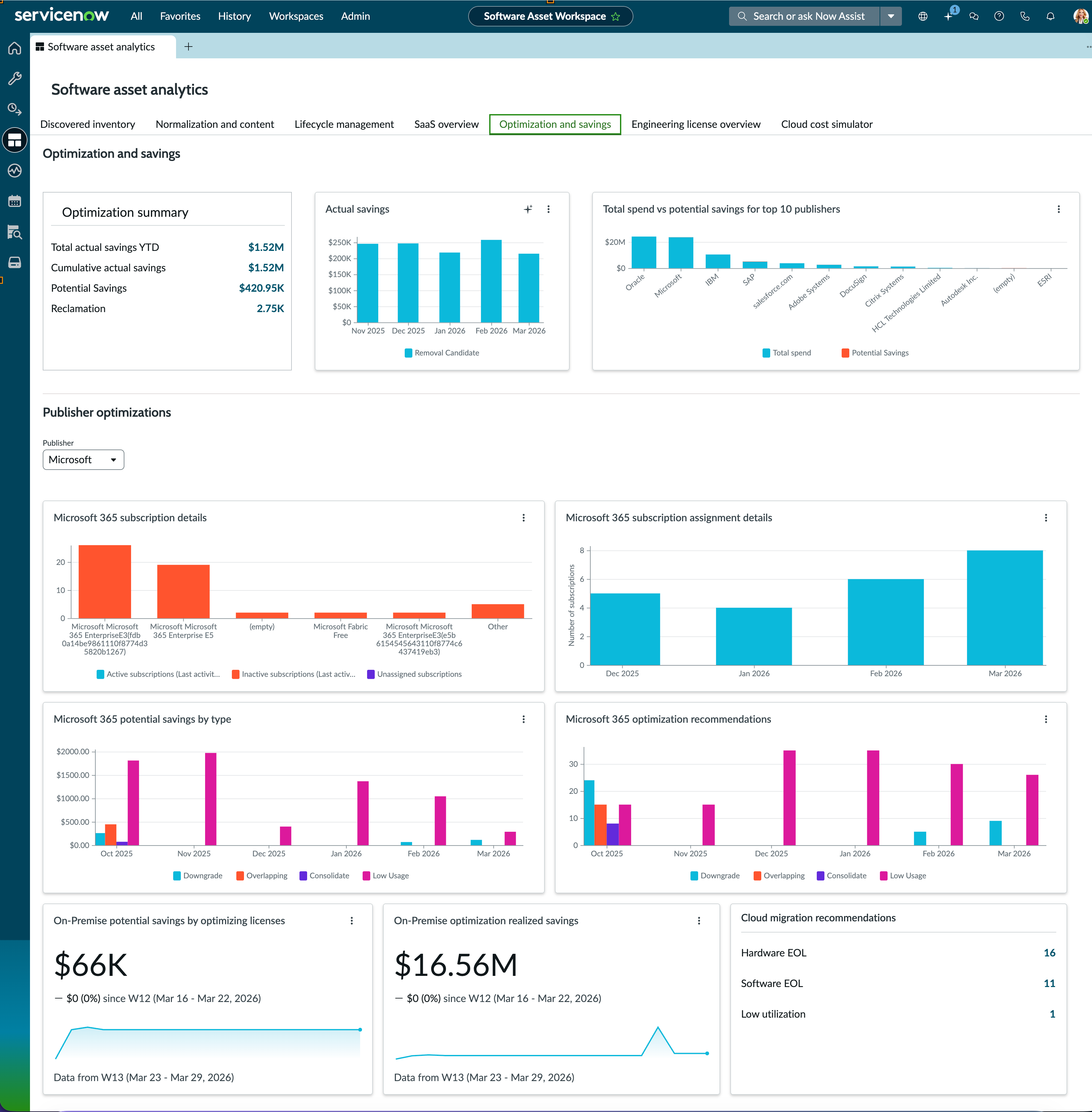
Task: Open Total spend vs potential savings options menu
Action: 1059,209
